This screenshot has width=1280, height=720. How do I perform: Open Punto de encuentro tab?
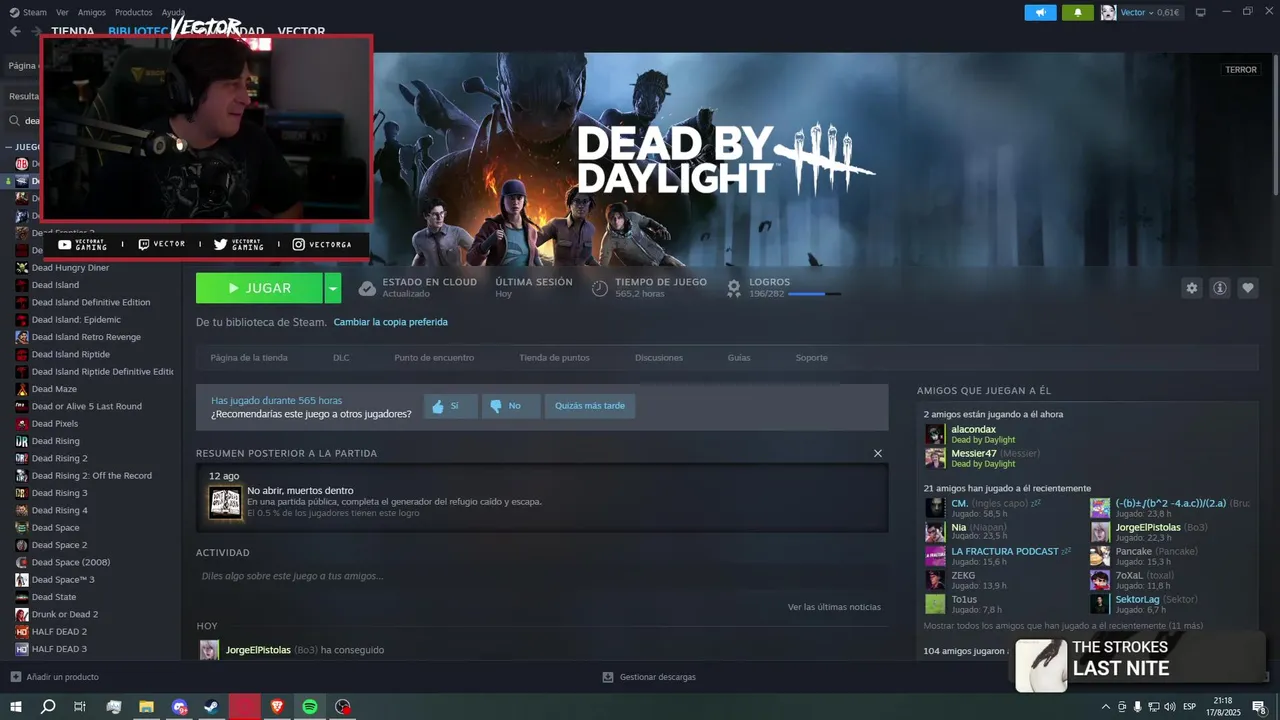[x=434, y=358]
